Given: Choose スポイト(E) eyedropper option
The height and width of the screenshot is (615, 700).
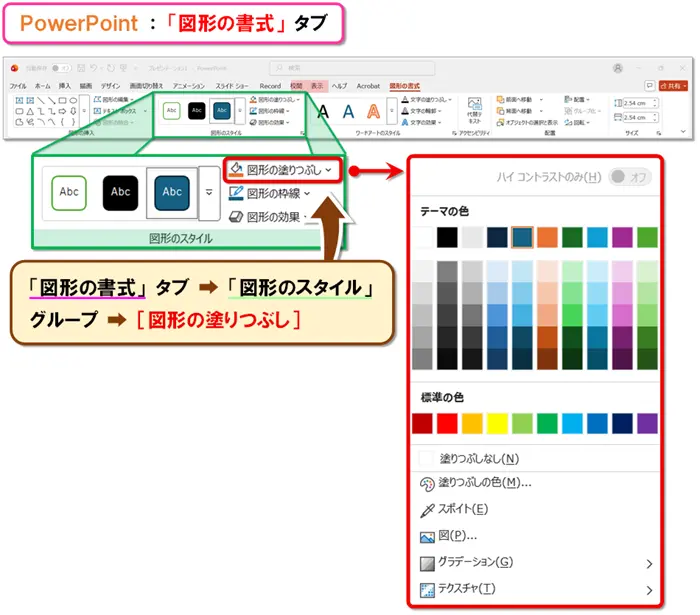Looking at the screenshot, I should click(x=454, y=509).
